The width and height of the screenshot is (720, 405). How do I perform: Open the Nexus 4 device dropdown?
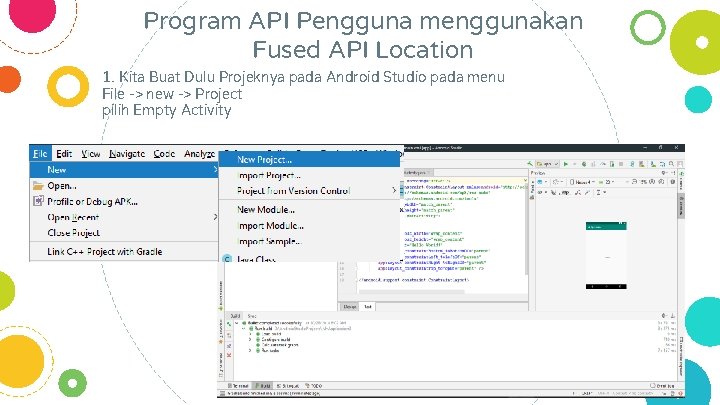click(584, 182)
